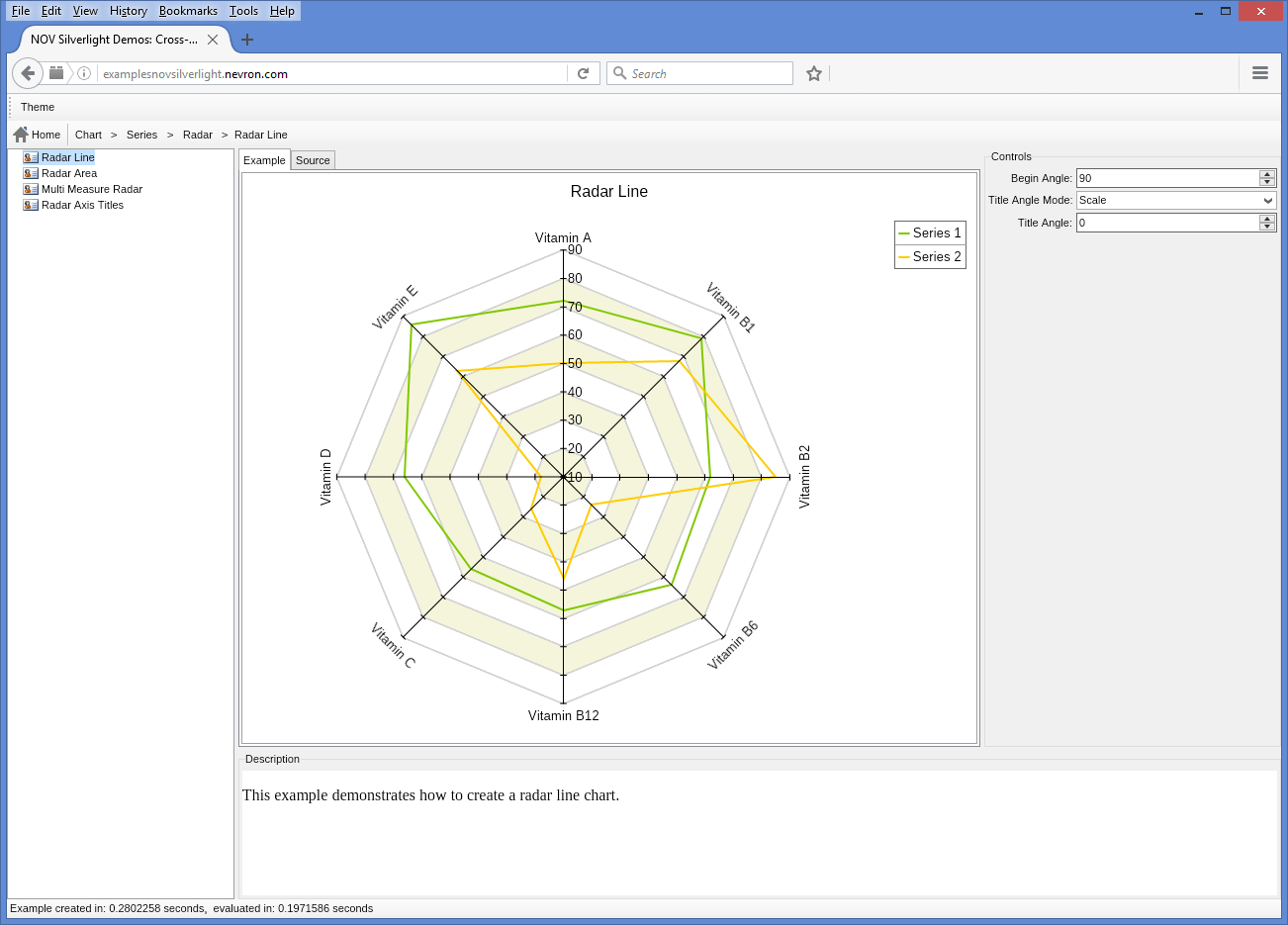Select the NOV Silverlight Demos browser tab
The height and width of the screenshot is (925, 1288).
tap(124, 40)
